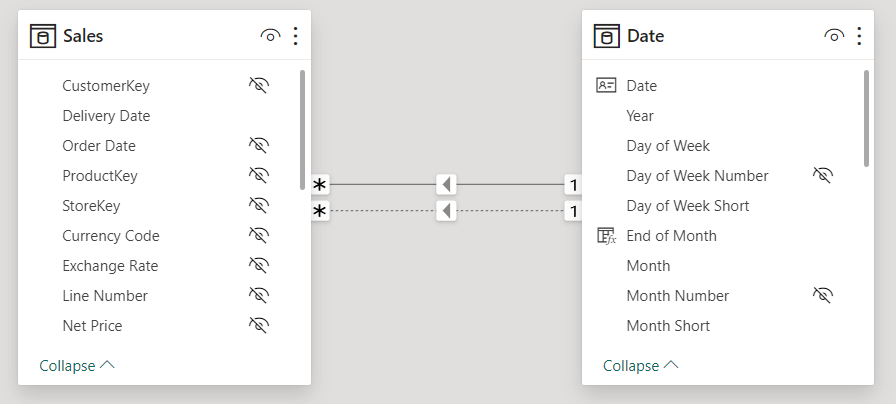The image size is (896, 404).
Task: Click the Date table storage icon
Action: 607,36
